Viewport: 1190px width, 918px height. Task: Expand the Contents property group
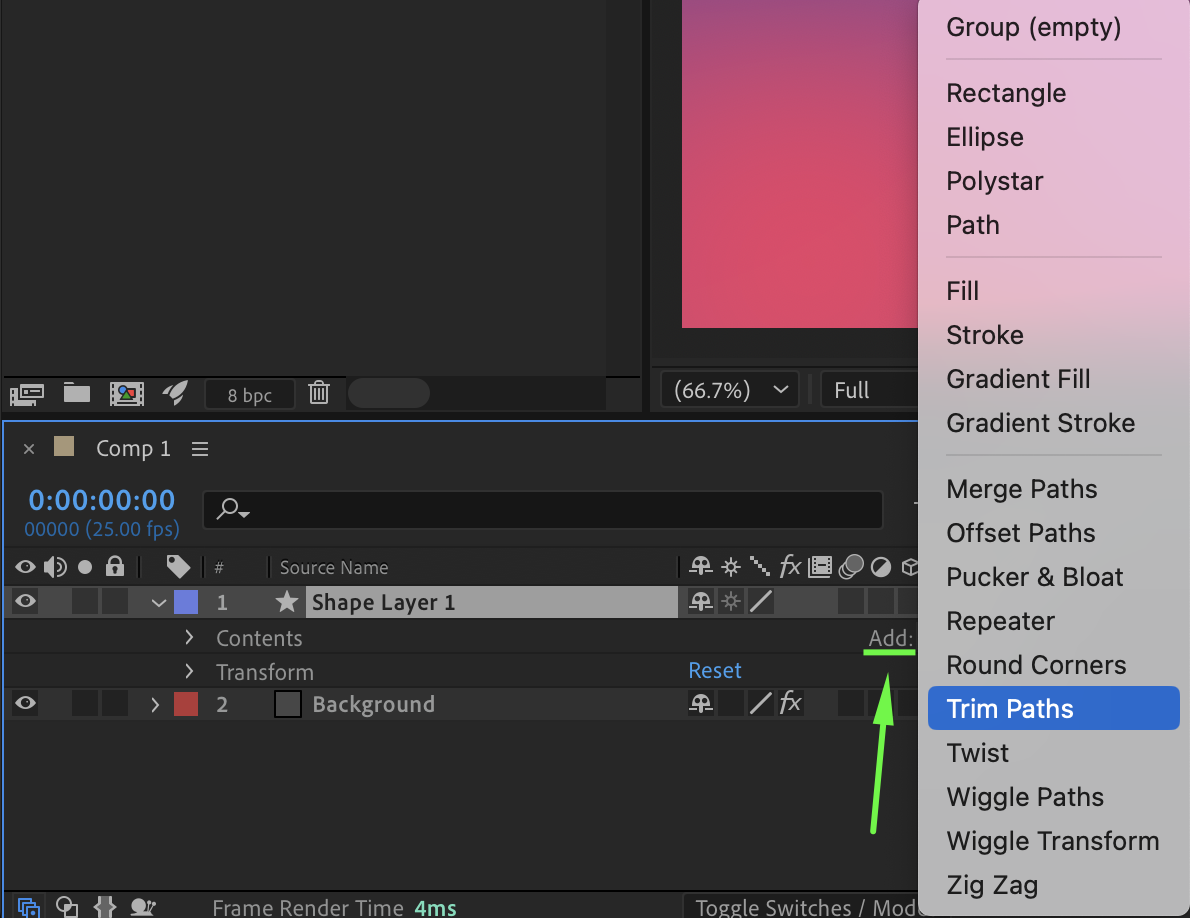click(x=189, y=638)
